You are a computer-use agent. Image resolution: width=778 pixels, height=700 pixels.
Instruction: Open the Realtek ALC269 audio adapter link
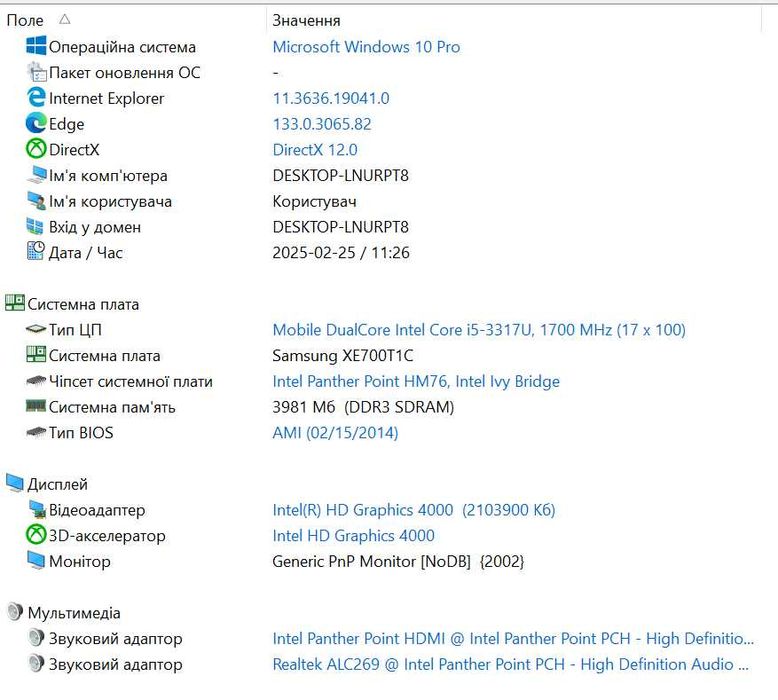[510, 664]
